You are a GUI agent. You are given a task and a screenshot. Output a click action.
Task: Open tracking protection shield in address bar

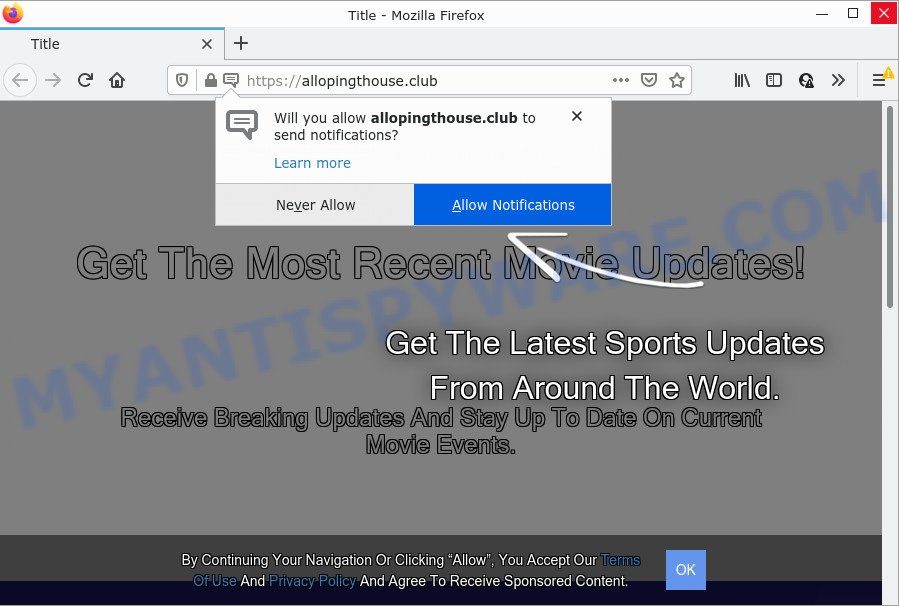point(182,80)
